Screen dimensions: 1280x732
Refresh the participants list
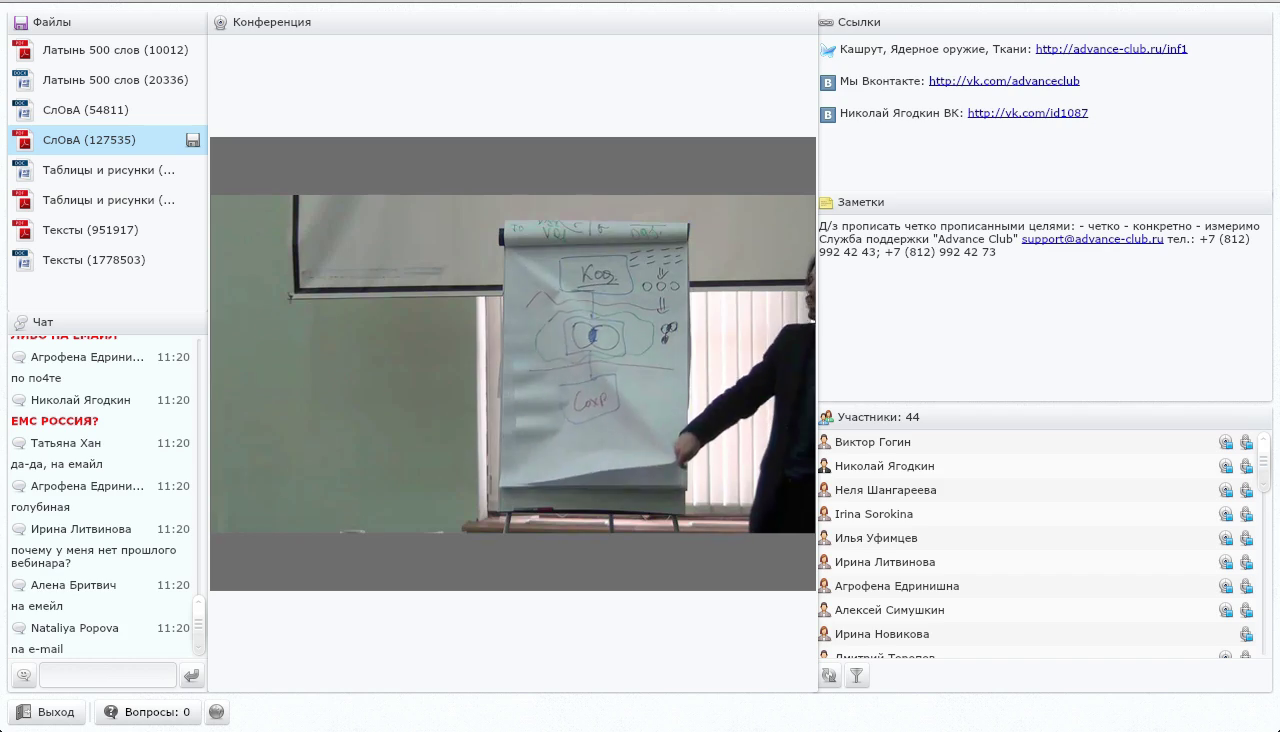click(829, 676)
